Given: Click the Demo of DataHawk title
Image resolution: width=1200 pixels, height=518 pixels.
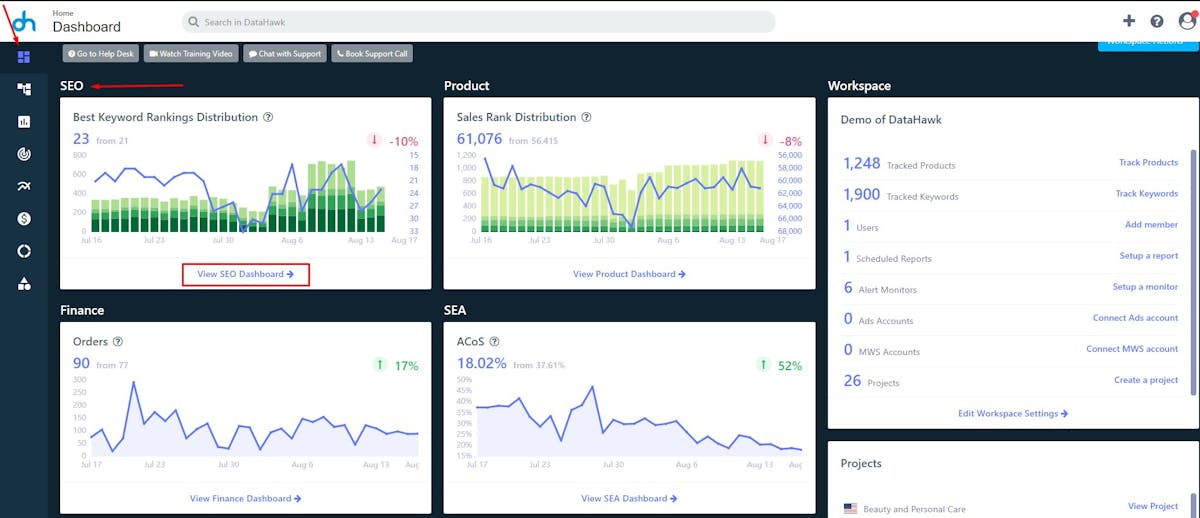Looking at the screenshot, I should coord(891,120).
